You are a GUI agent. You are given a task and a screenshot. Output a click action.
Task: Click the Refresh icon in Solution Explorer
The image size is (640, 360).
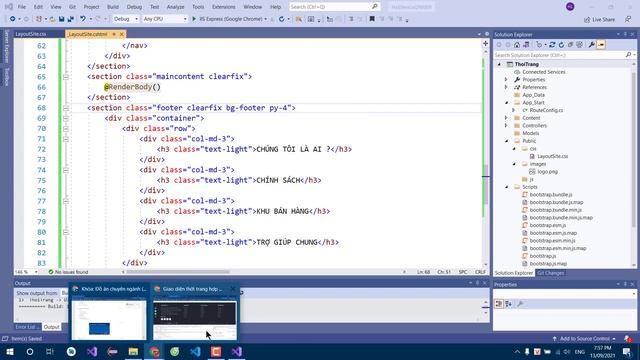pos(561,45)
